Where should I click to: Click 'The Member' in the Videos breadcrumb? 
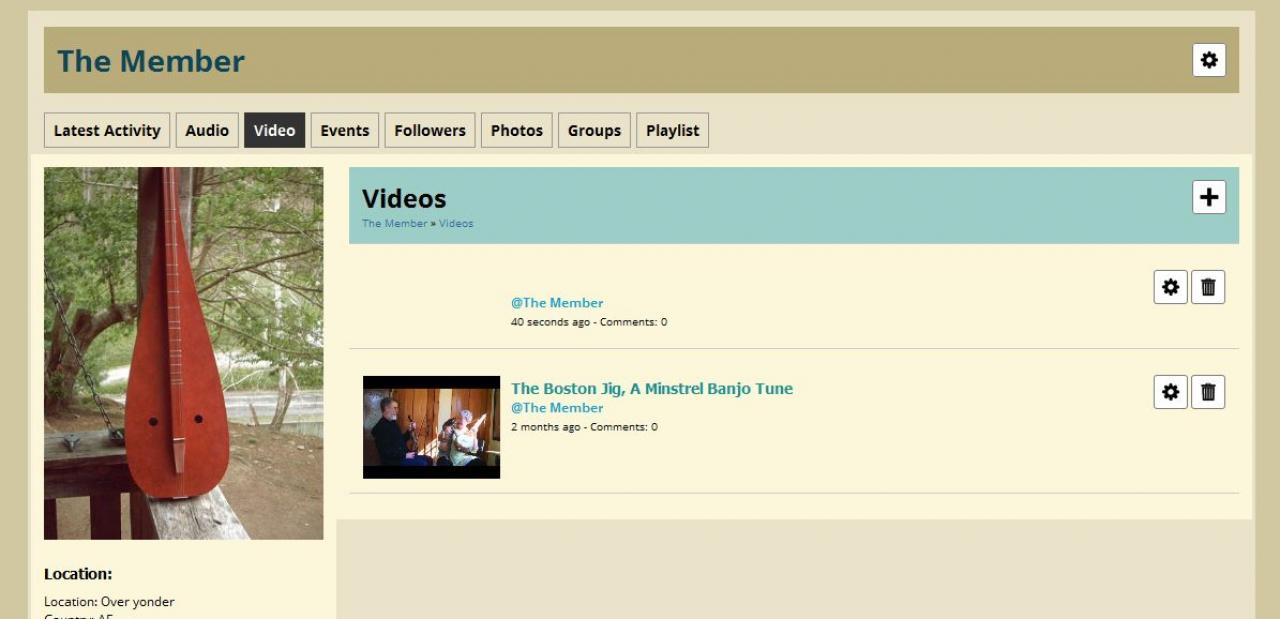coord(394,223)
